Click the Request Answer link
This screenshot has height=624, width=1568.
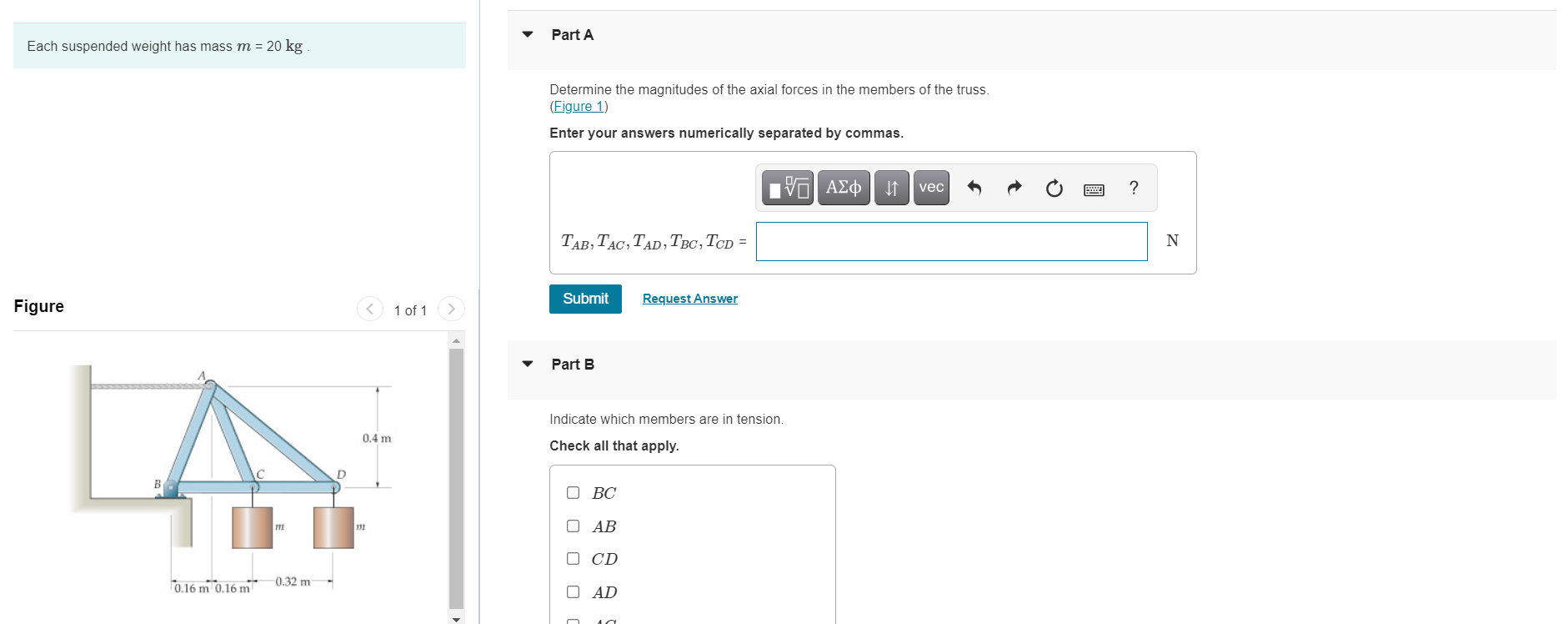pyautogui.click(x=689, y=299)
